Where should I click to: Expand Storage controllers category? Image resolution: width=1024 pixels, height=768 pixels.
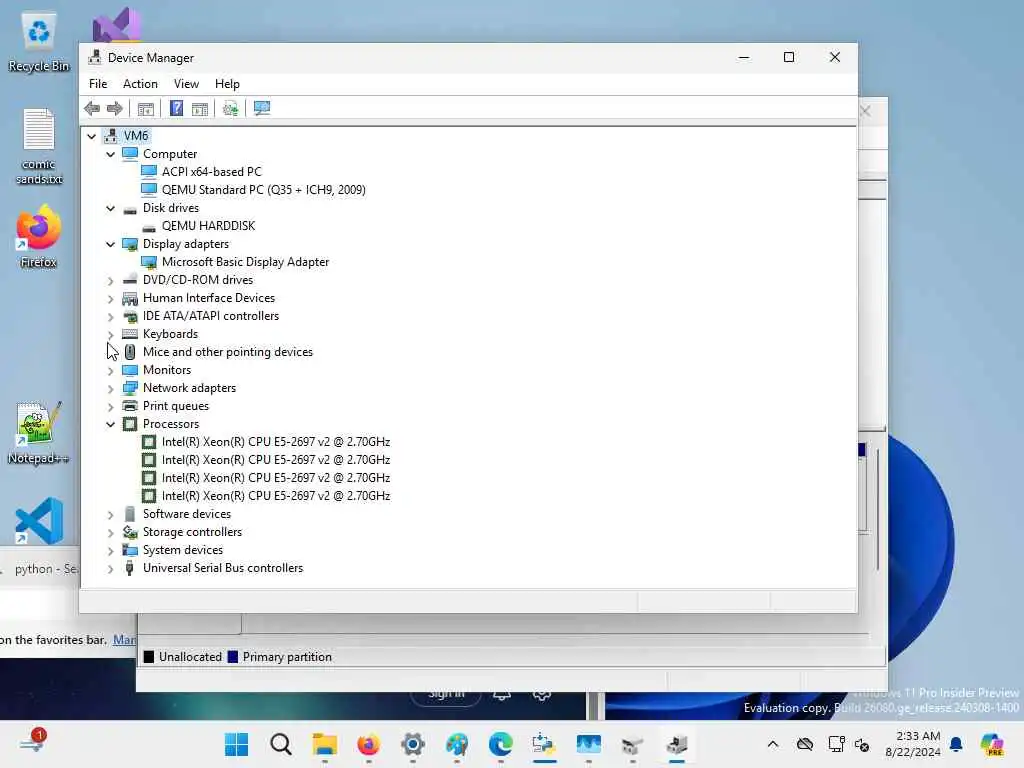110,532
